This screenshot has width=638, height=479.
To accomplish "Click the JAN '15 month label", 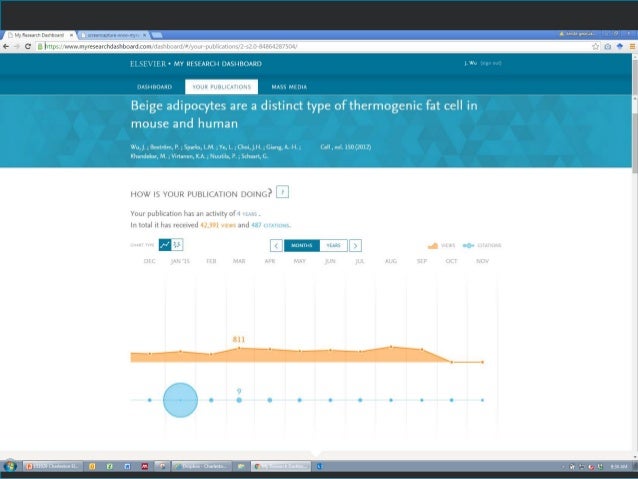I will point(180,261).
